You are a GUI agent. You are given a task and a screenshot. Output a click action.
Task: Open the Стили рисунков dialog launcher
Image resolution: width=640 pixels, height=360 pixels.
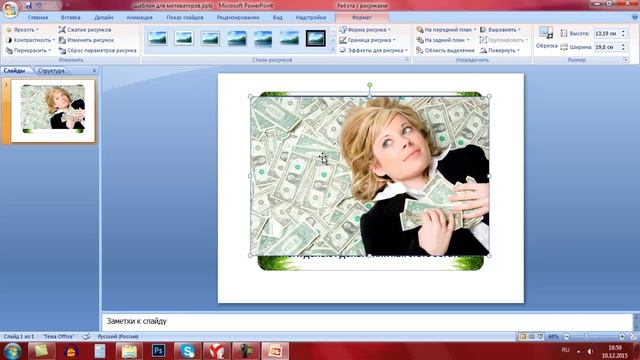[407, 60]
